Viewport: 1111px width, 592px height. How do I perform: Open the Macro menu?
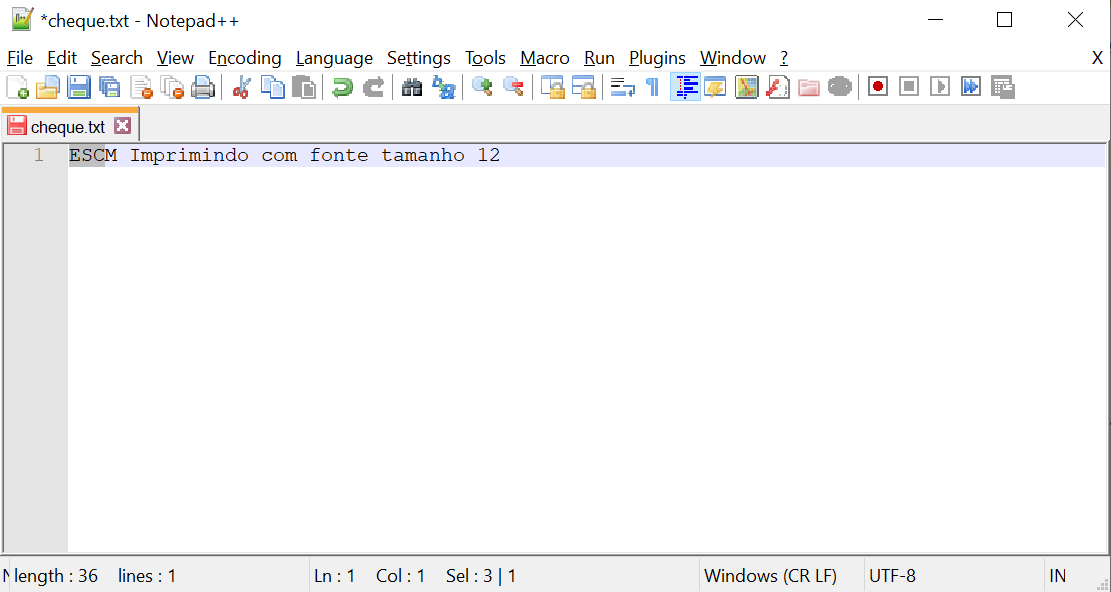click(544, 58)
